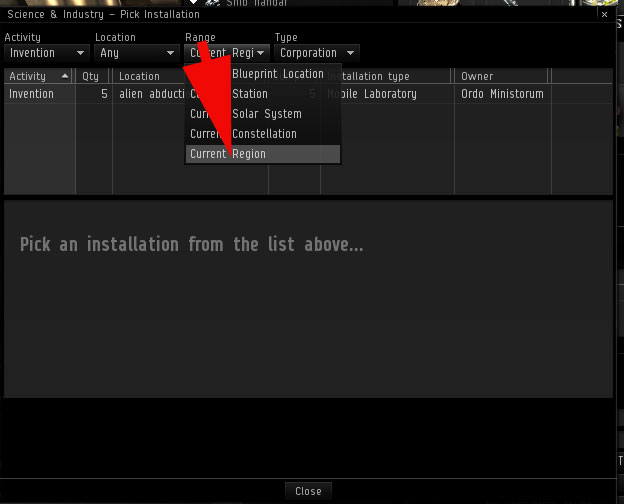
Task: Open the Type dropdown set to Corporation
Action: click(317, 53)
